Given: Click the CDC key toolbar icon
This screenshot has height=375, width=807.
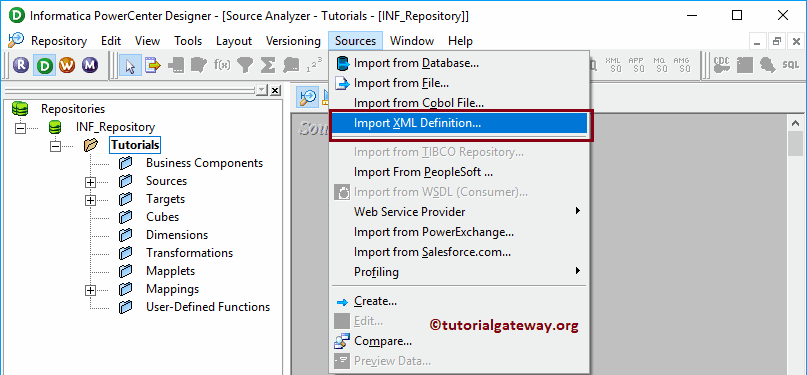Looking at the screenshot, I should click(x=722, y=65).
